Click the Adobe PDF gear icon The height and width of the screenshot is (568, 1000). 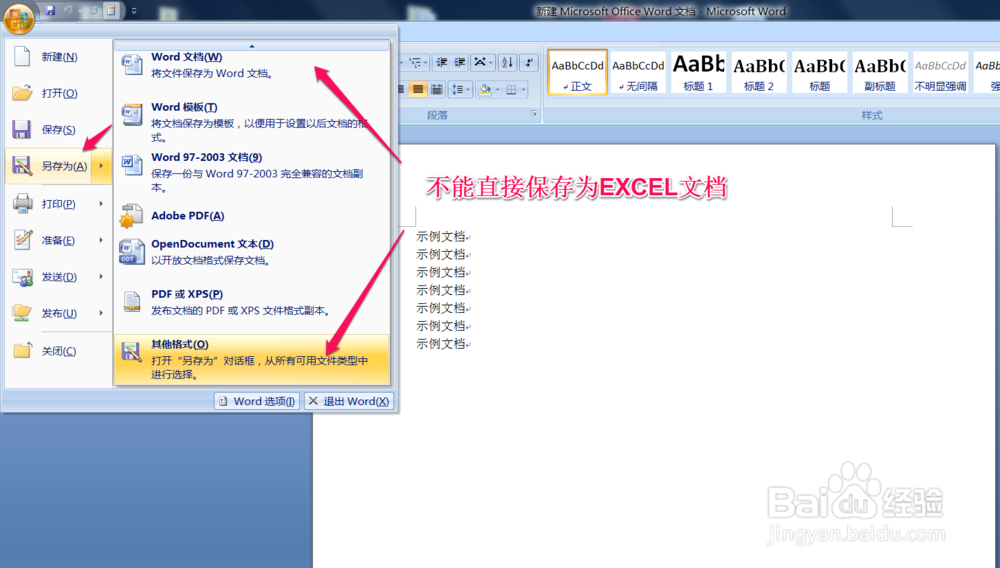tap(131, 216)
